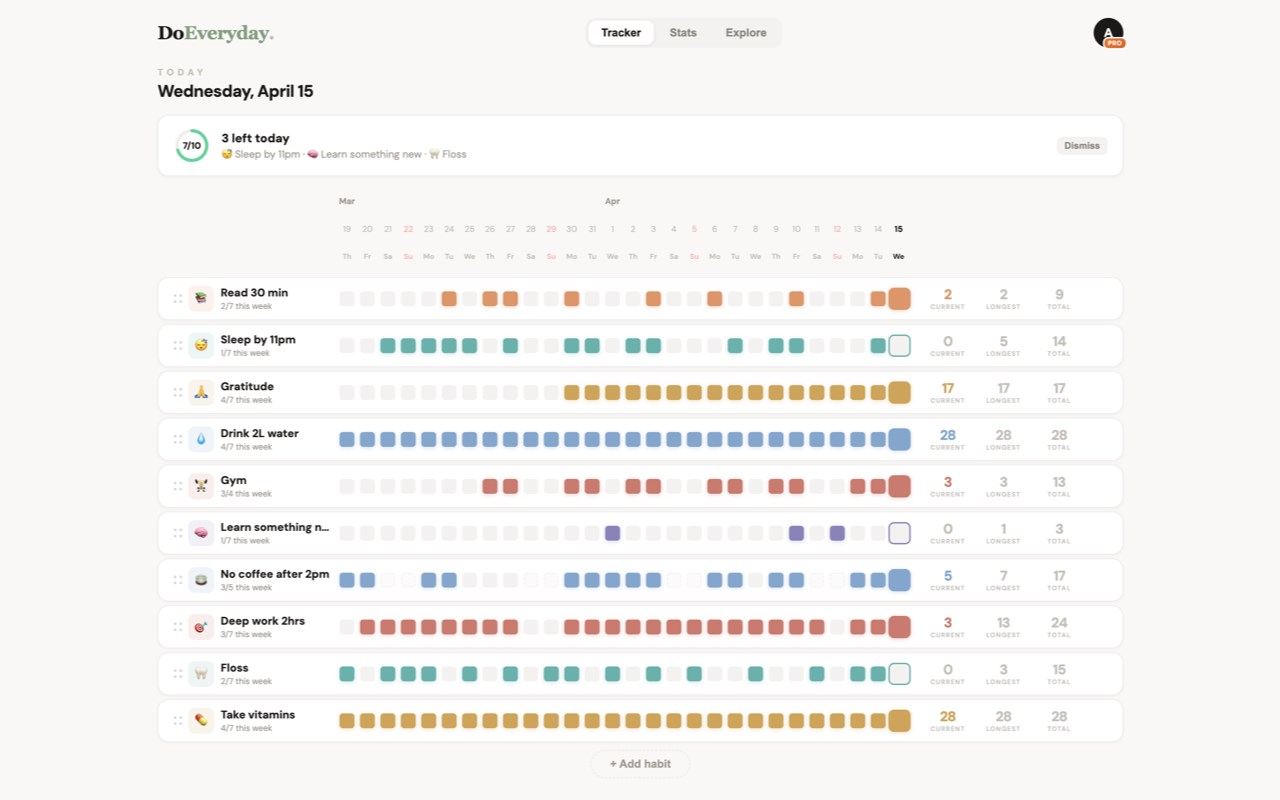
Task: Click the Gym habit icon
Action: [201, 487]
